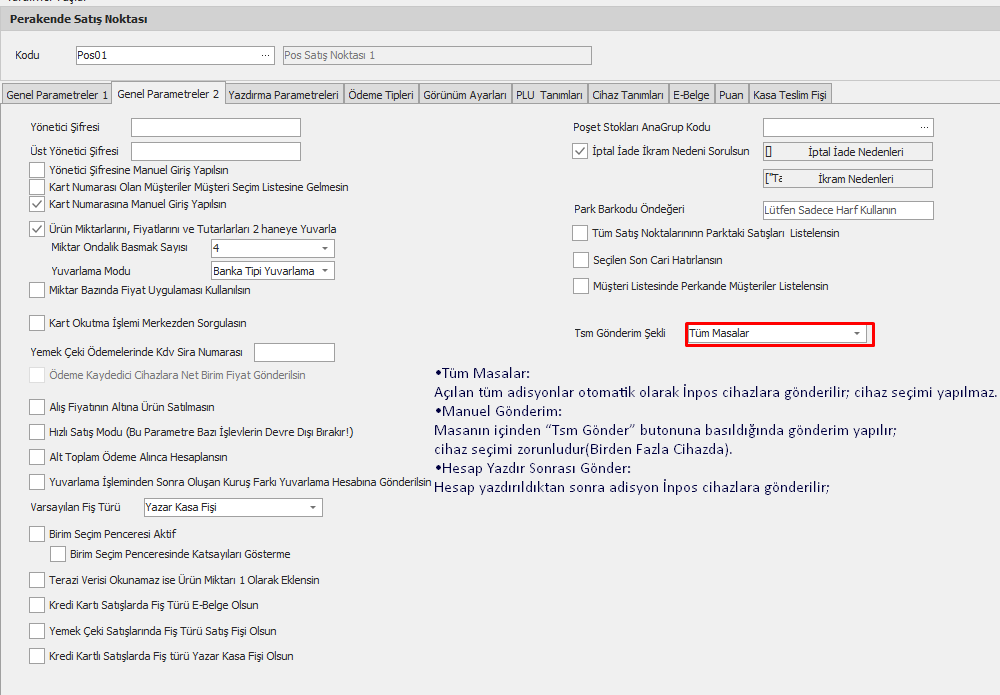This screenshot has width=1000, height=695.
Task: Toggle İptal İade İkram Nedeni Sorulsun checkbox
Action: tap(580, 152)
